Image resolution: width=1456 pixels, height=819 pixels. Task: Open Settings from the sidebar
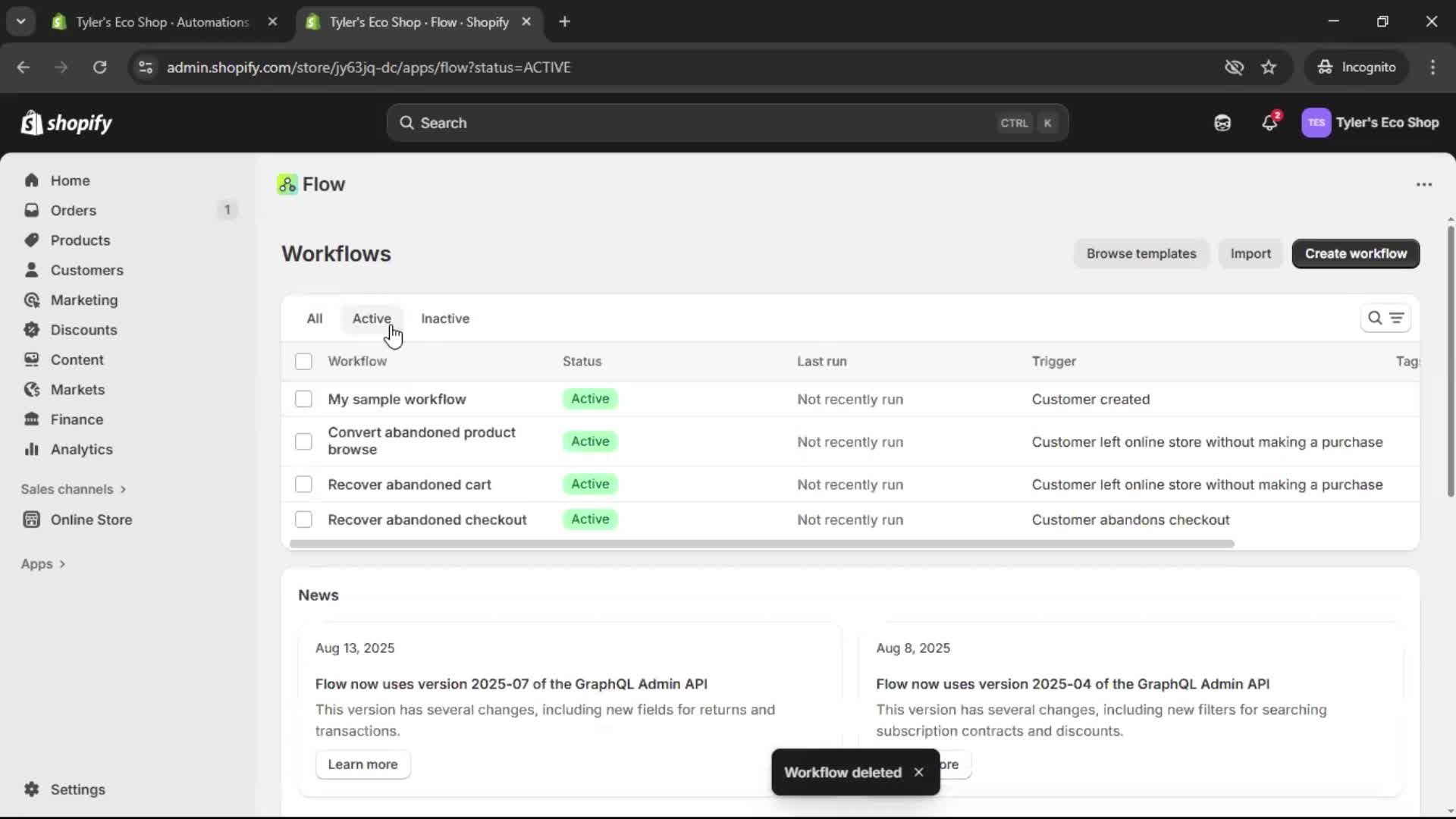click(x=76, y=789)
